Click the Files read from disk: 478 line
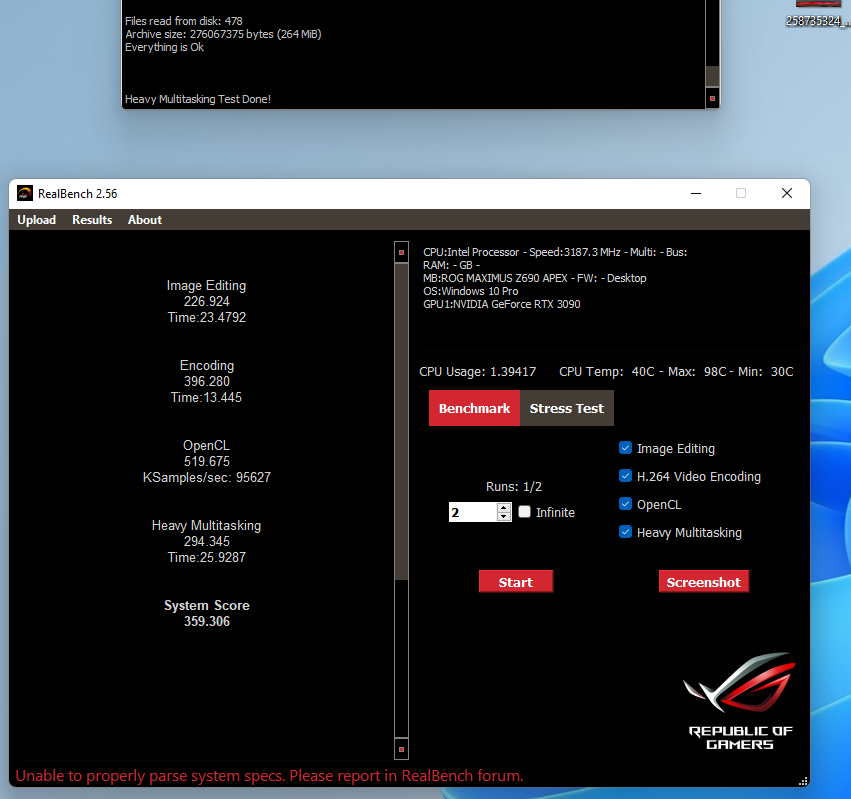 pos(183,21)
